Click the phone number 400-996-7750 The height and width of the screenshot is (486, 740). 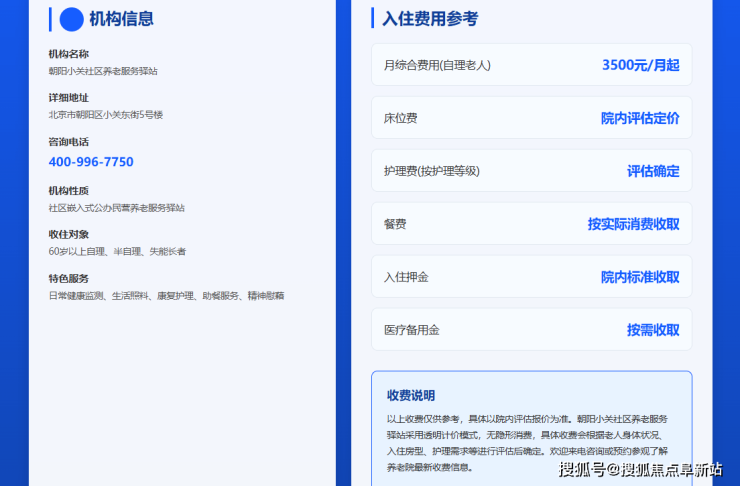tap(91, 162)
